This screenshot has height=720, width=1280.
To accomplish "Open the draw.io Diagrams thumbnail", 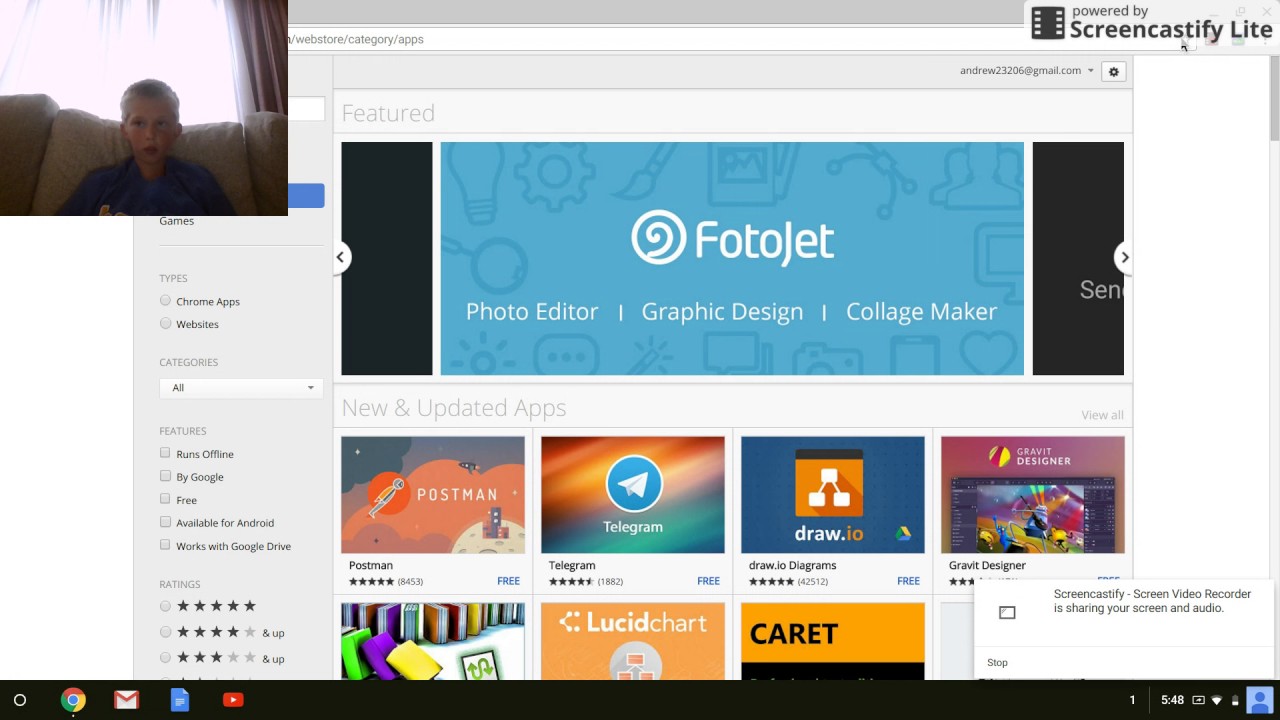I will pyautogui.click(x=833, y=494).
